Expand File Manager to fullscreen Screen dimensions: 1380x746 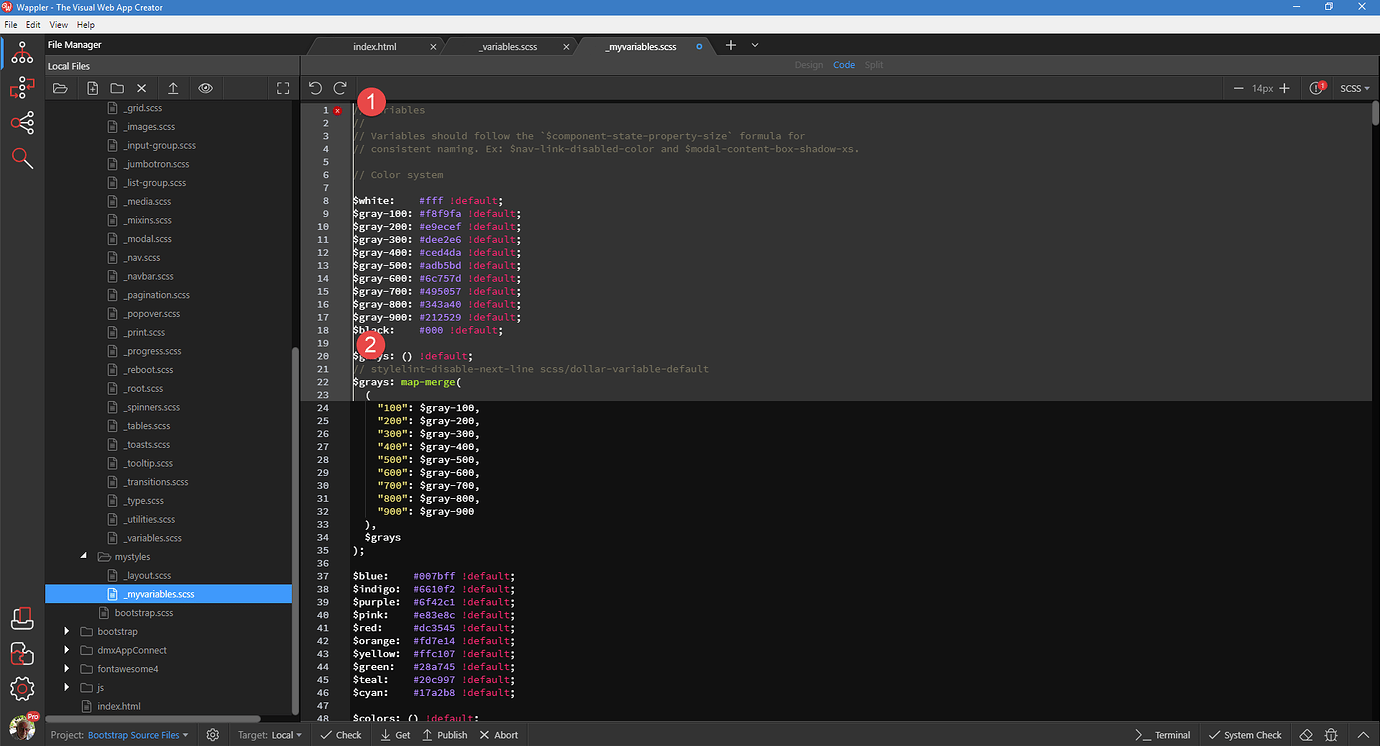283,87
